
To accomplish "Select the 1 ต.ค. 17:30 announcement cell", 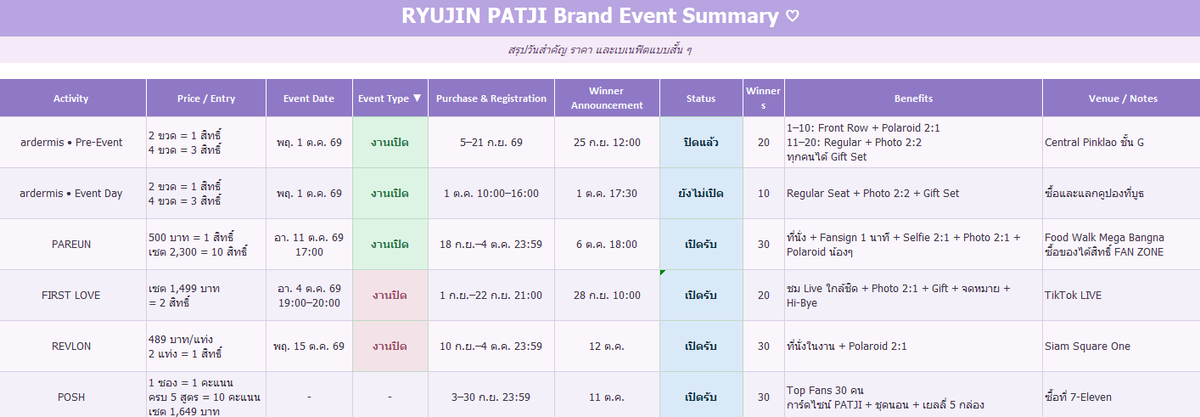I will tap(607, 193).
